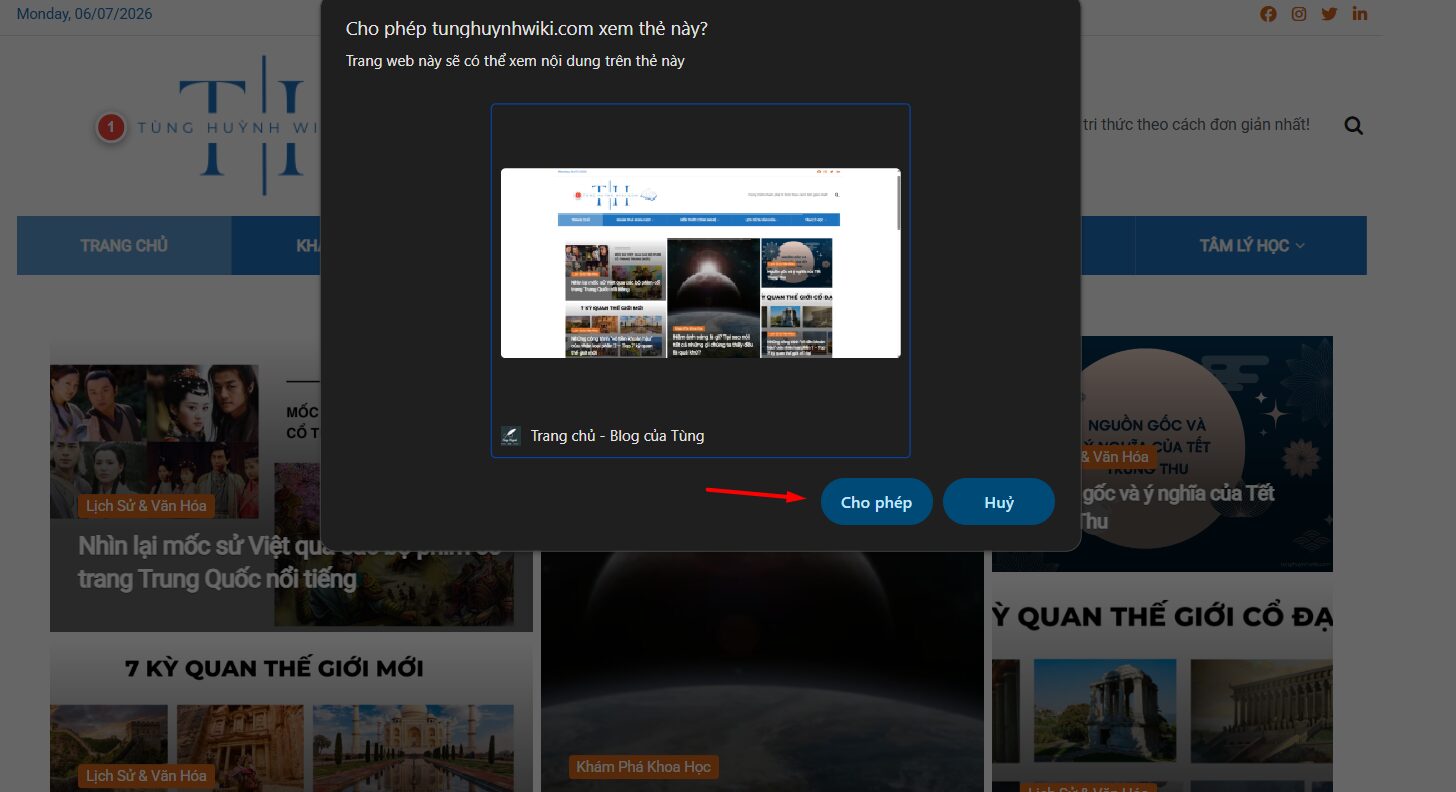The height and width of the screenshot is (792, 1456).
Task: Click the date 'Monday, 06/07/2026'
Action: pos(85,14)
